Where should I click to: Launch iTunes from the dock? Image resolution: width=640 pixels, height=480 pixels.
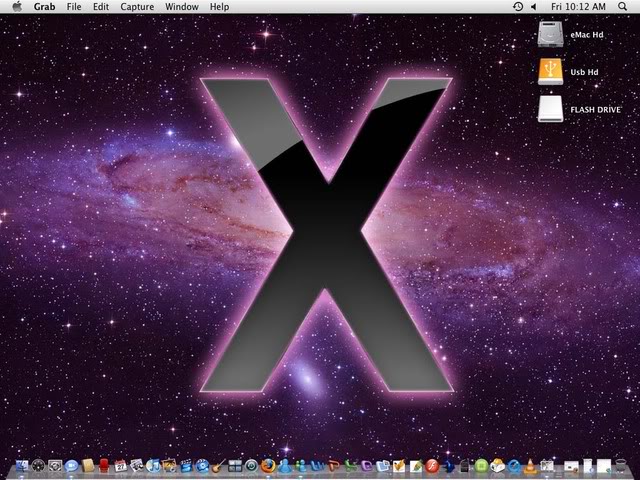[x=153, y=466]
